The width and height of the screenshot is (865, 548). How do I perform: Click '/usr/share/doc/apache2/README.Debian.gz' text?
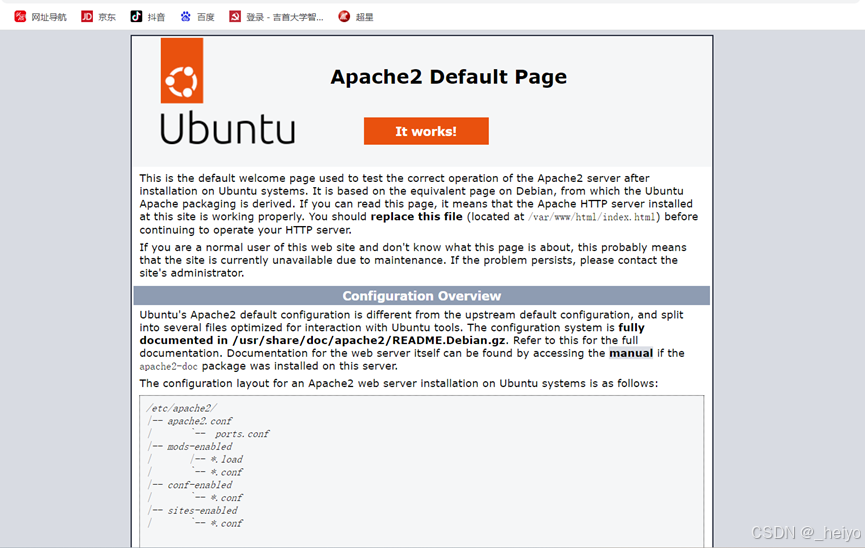tap(369, 340)
